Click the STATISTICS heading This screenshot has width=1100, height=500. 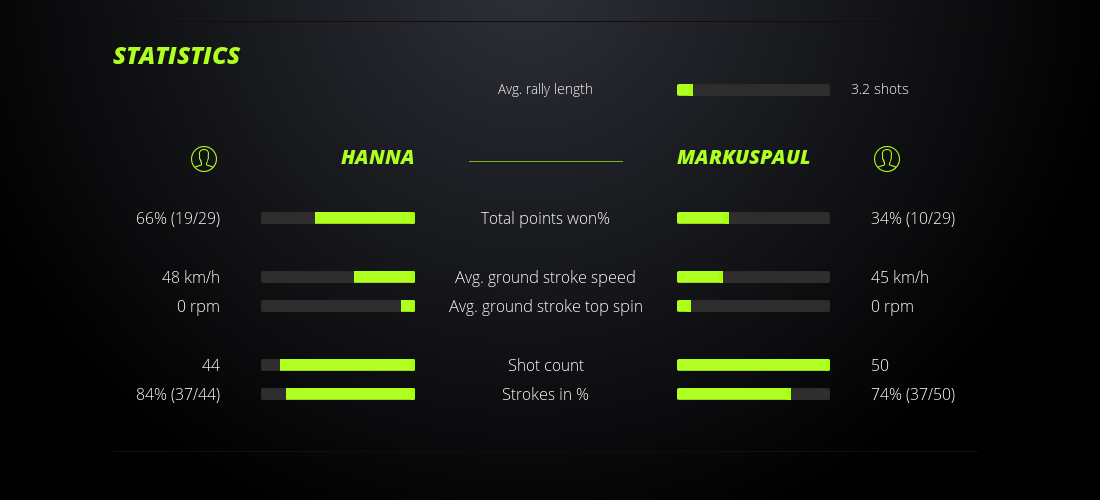pos(177,56)
